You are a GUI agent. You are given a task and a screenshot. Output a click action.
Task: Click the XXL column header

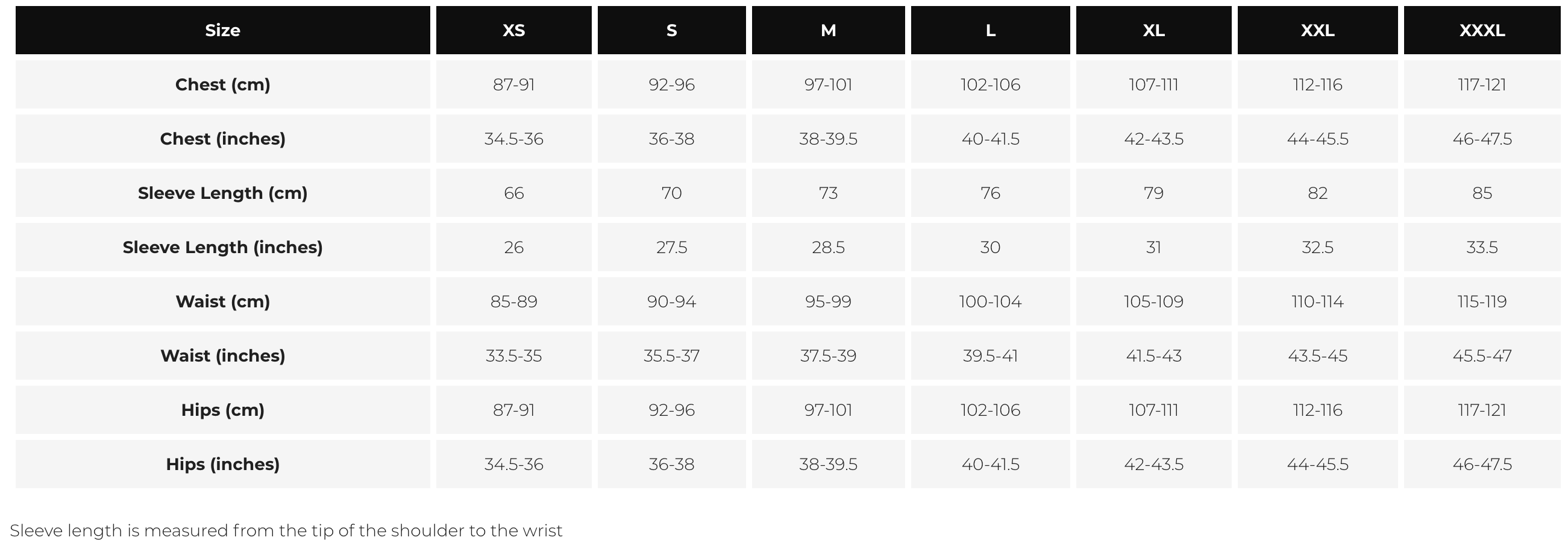[1317, 31]
